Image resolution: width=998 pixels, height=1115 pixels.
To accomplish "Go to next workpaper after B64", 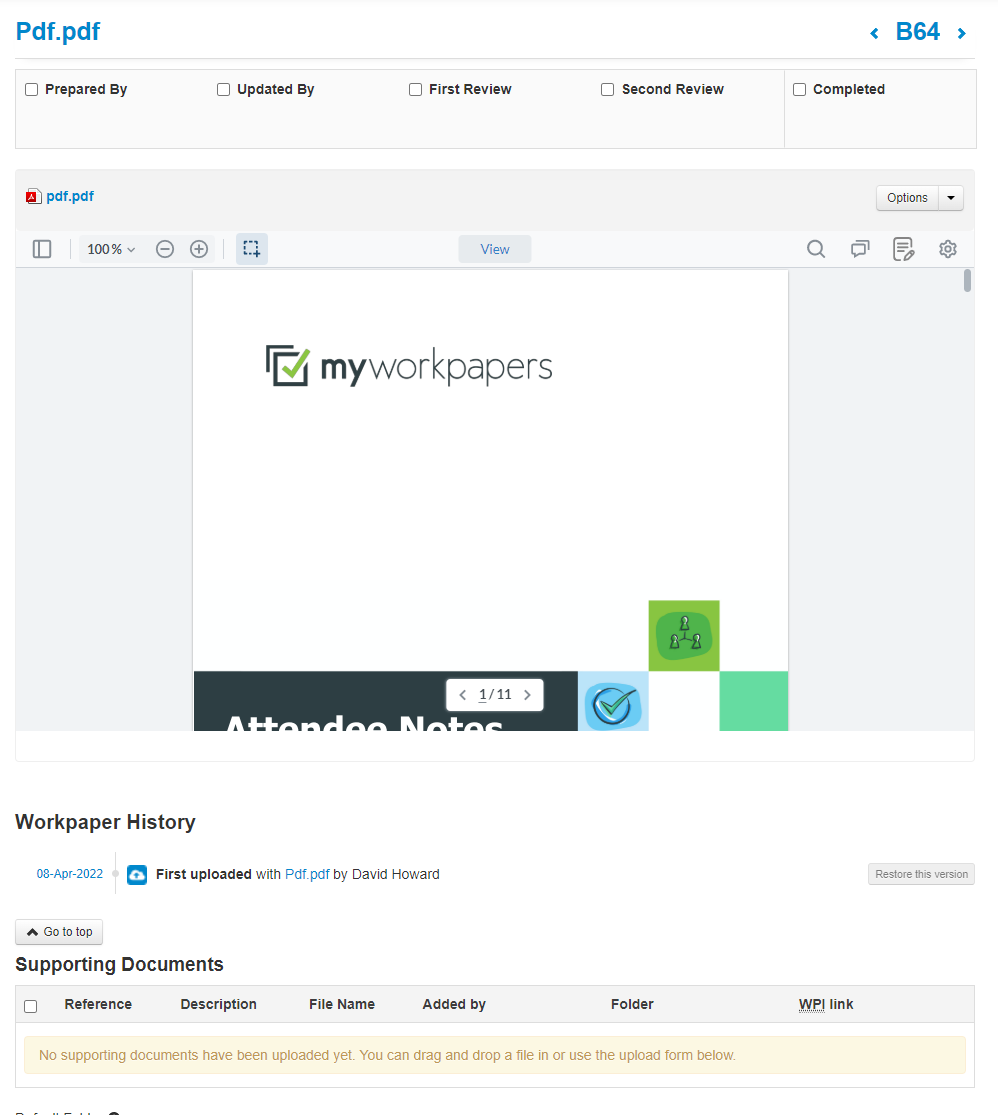I will [x=962, y=33].
